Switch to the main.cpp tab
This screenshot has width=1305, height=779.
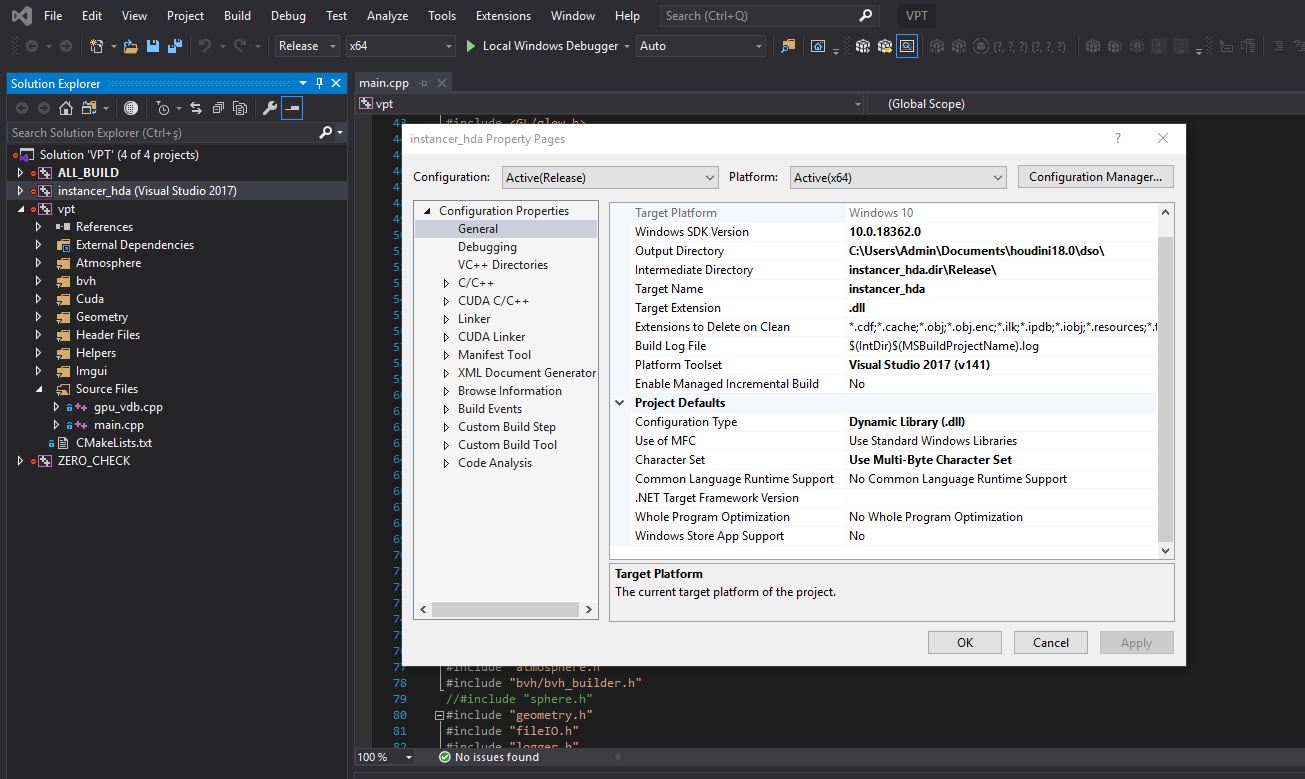coord(383,82)
